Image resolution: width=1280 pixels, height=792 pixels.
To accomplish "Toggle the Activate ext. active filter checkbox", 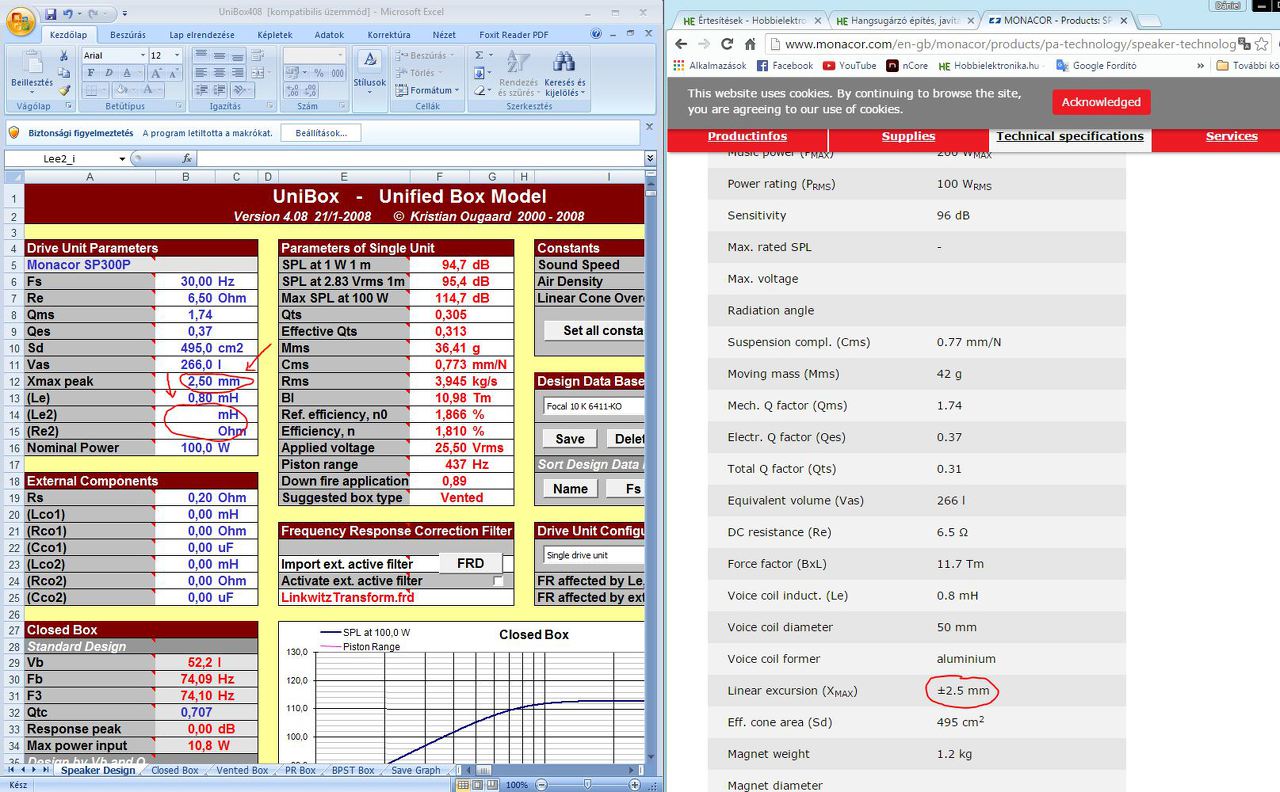I will tap(498, 580).
